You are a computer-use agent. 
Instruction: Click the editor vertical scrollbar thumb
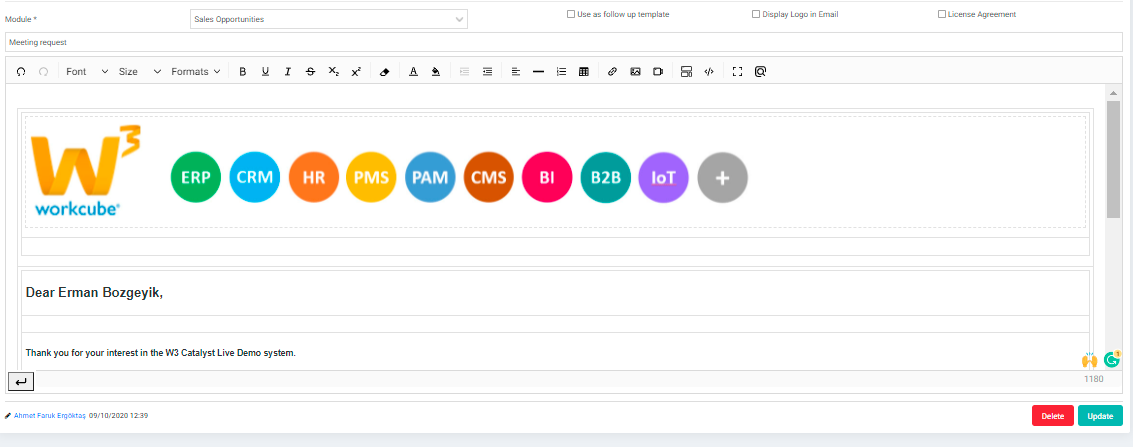pos(1113,159)
